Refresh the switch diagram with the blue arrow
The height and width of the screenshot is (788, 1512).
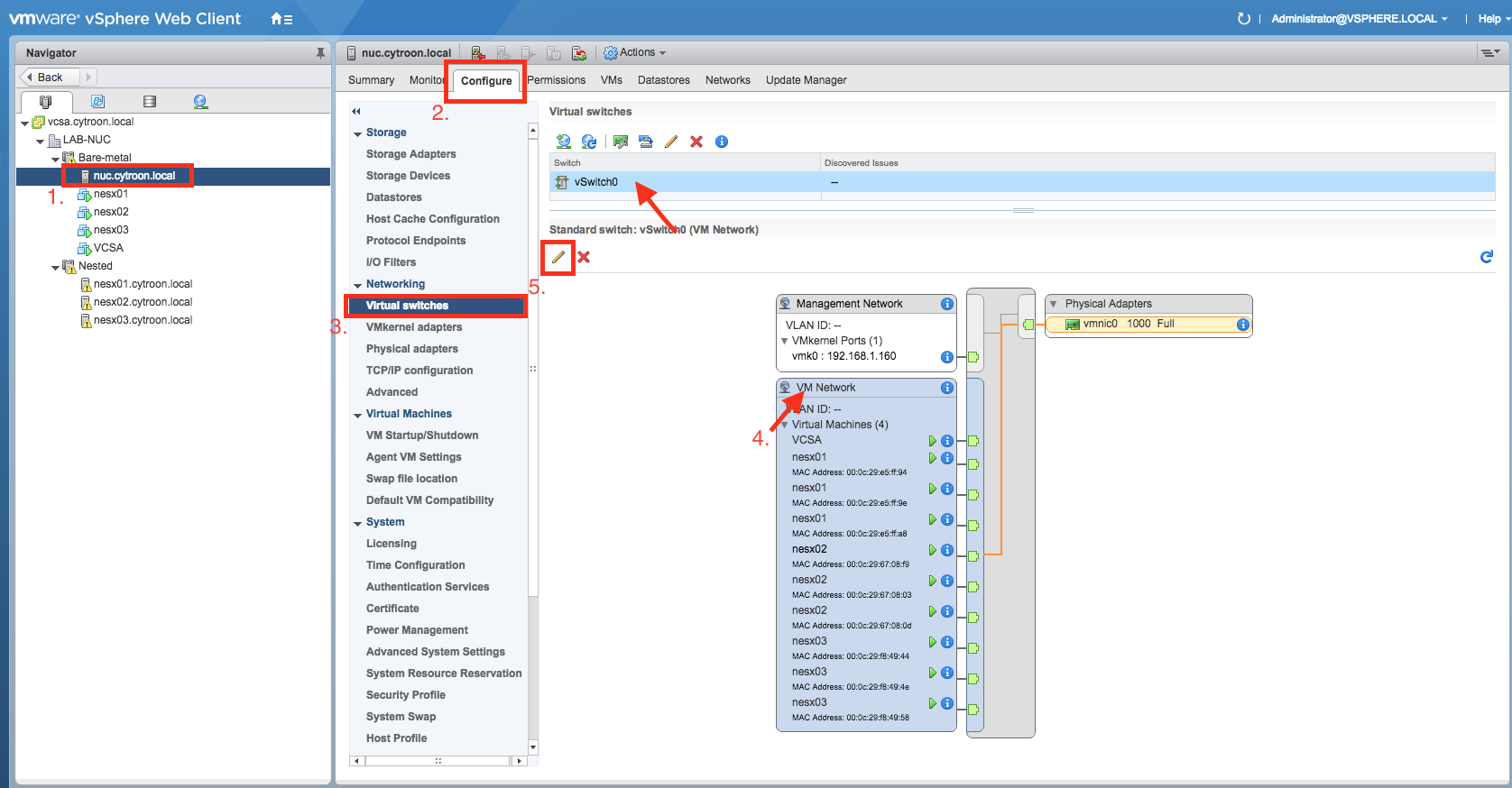point(1487,257)
